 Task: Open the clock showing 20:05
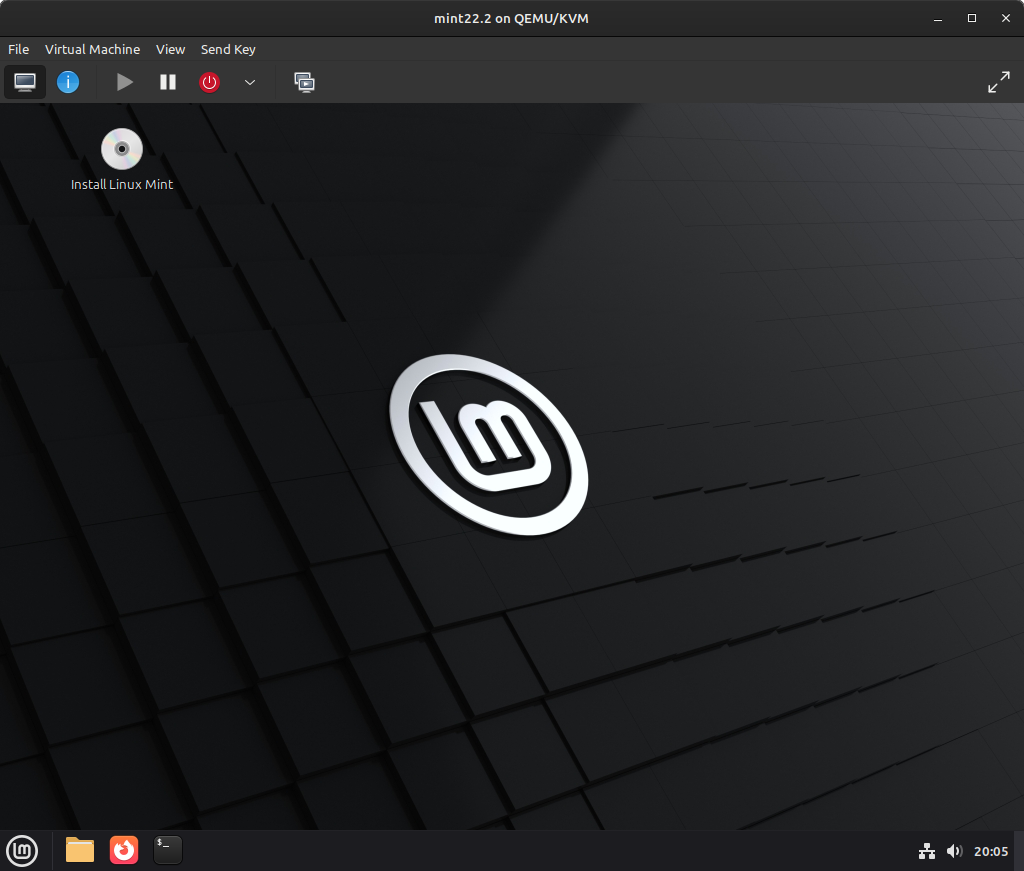click(991, 851)
